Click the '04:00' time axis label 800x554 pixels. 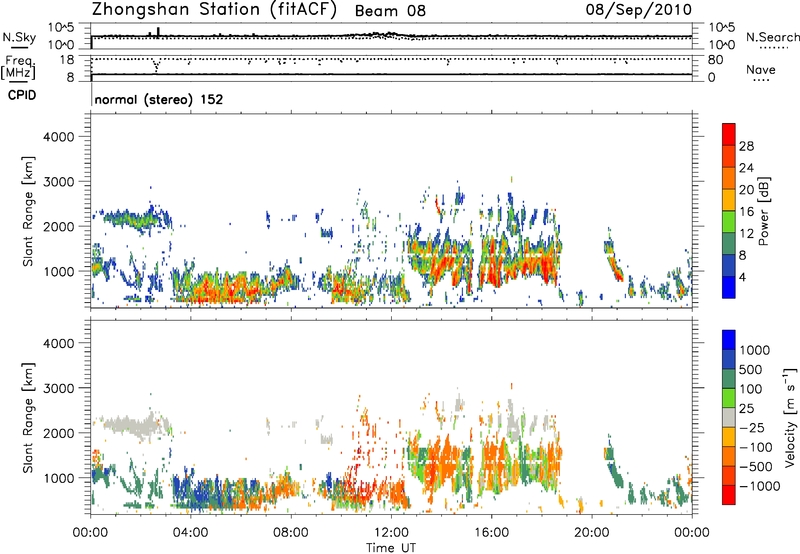click(190, 533)
